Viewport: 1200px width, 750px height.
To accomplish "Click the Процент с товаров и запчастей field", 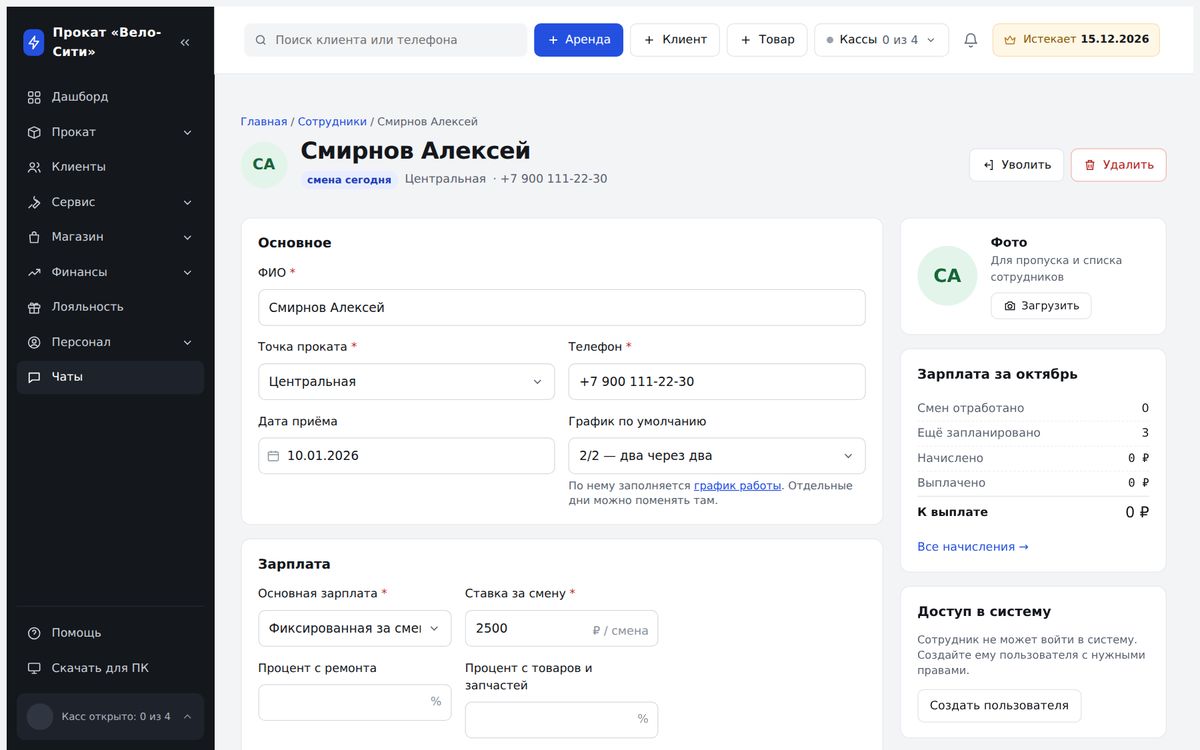I will pos(561,719).
